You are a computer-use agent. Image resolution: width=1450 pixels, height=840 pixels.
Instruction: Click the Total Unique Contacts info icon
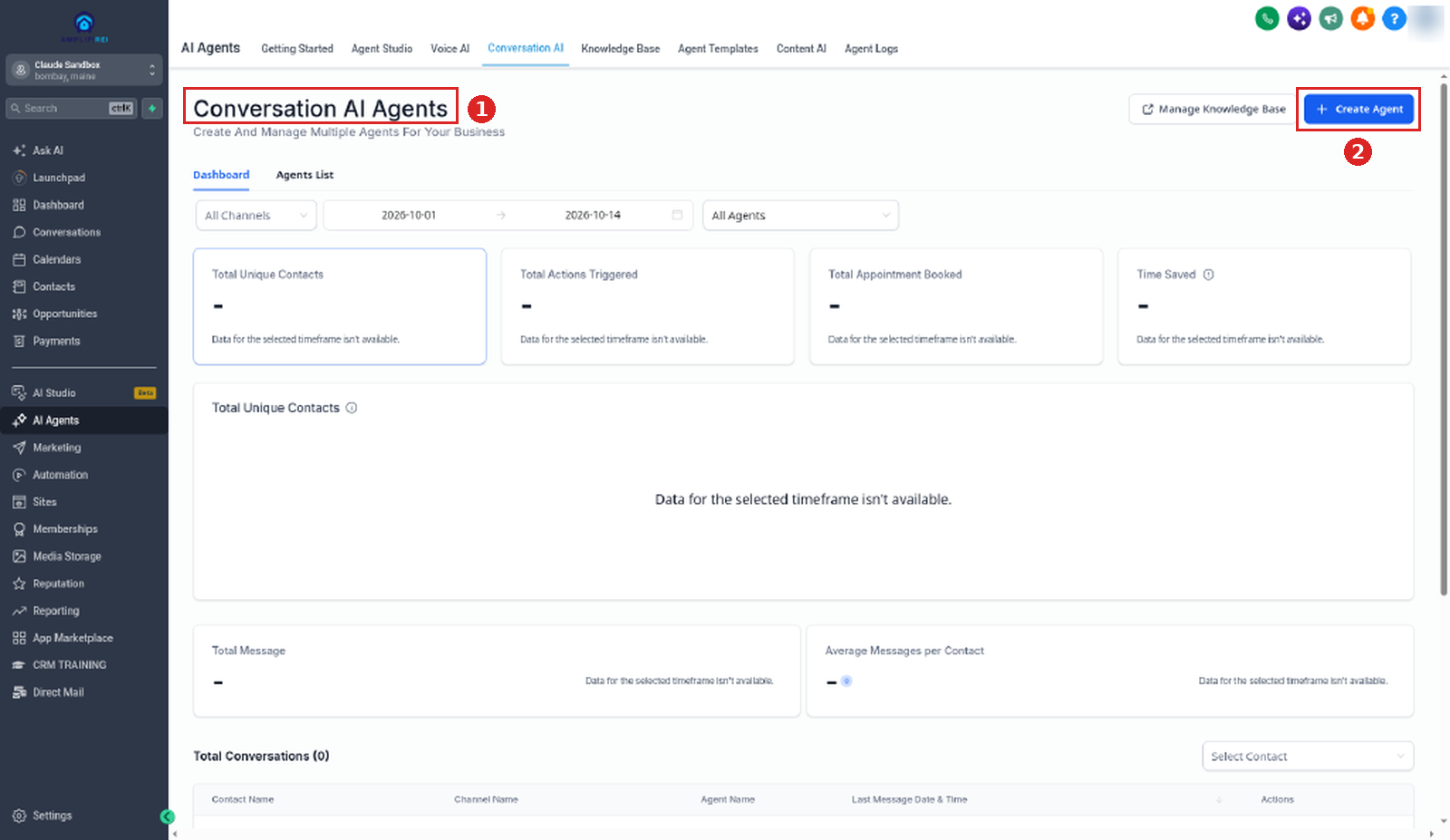[x=352, y=408]
